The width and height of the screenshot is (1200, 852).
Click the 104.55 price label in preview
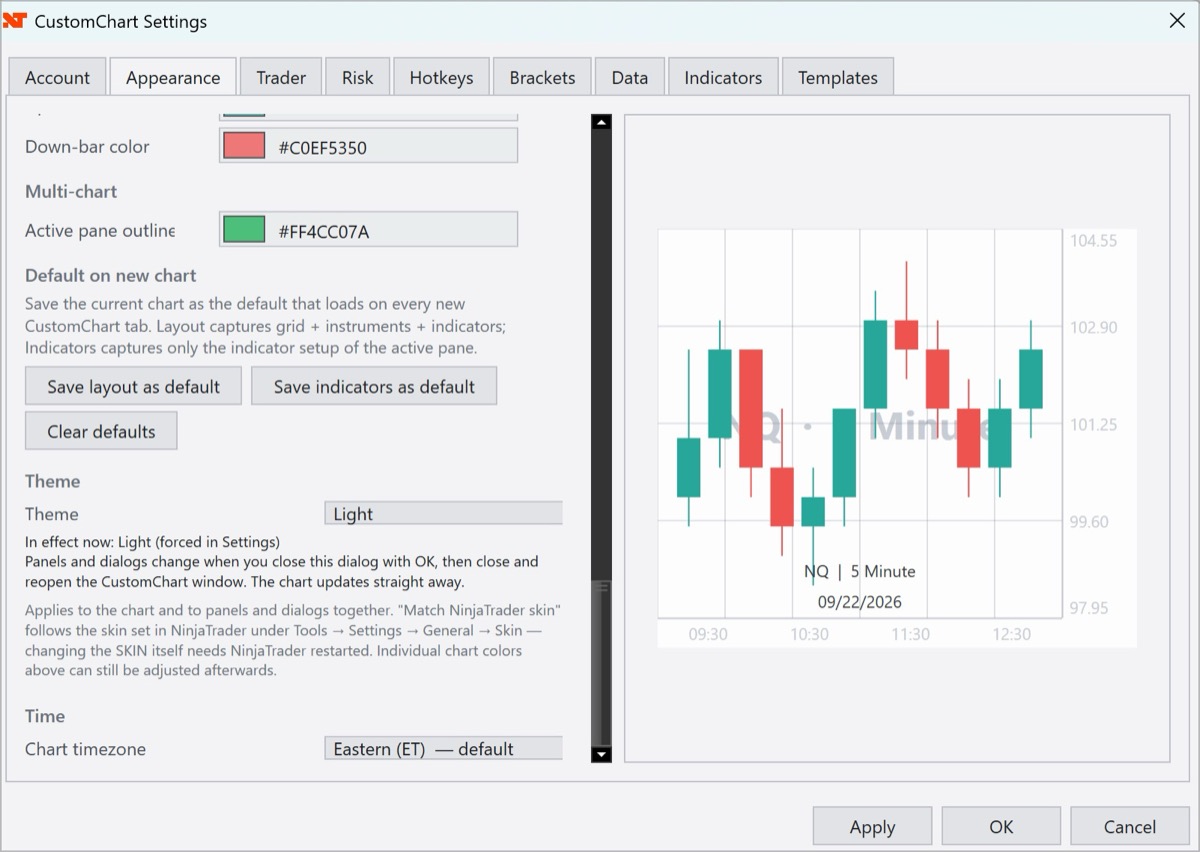tap(1094, 241)
